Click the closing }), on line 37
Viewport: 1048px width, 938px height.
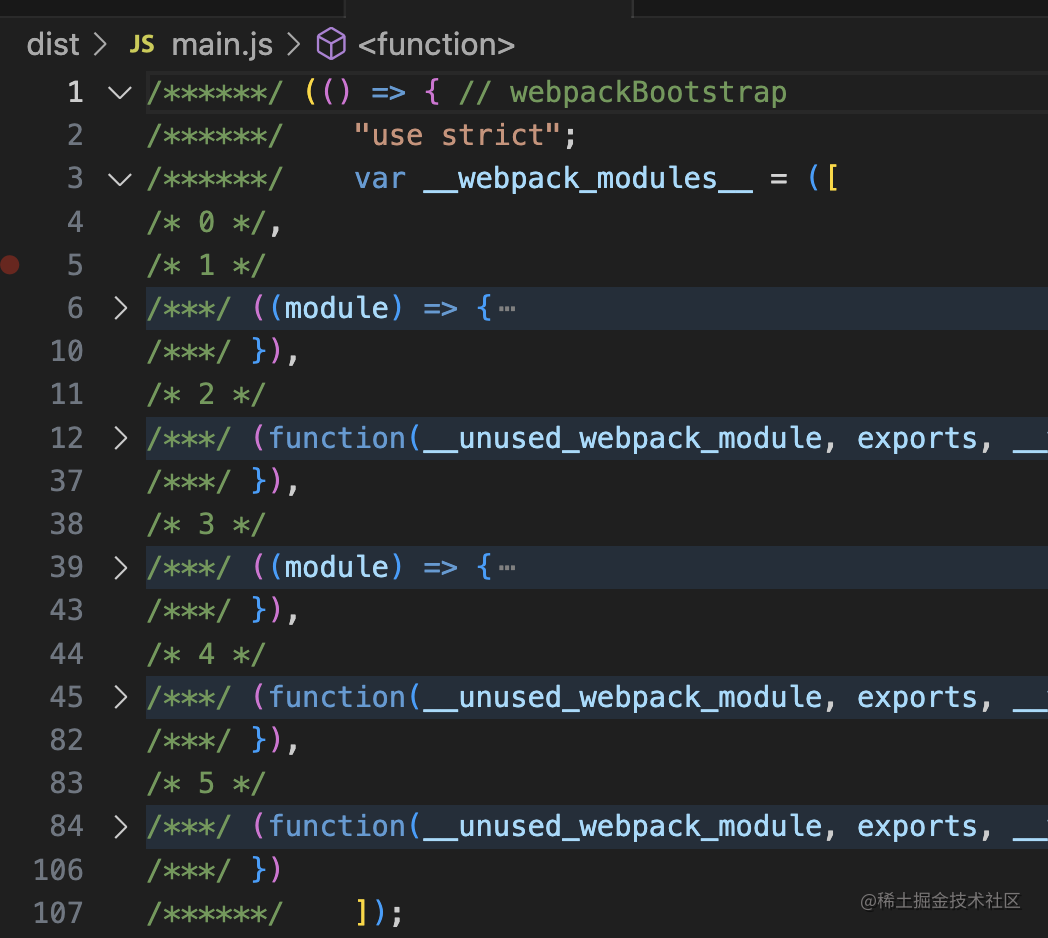coord(275,481)
